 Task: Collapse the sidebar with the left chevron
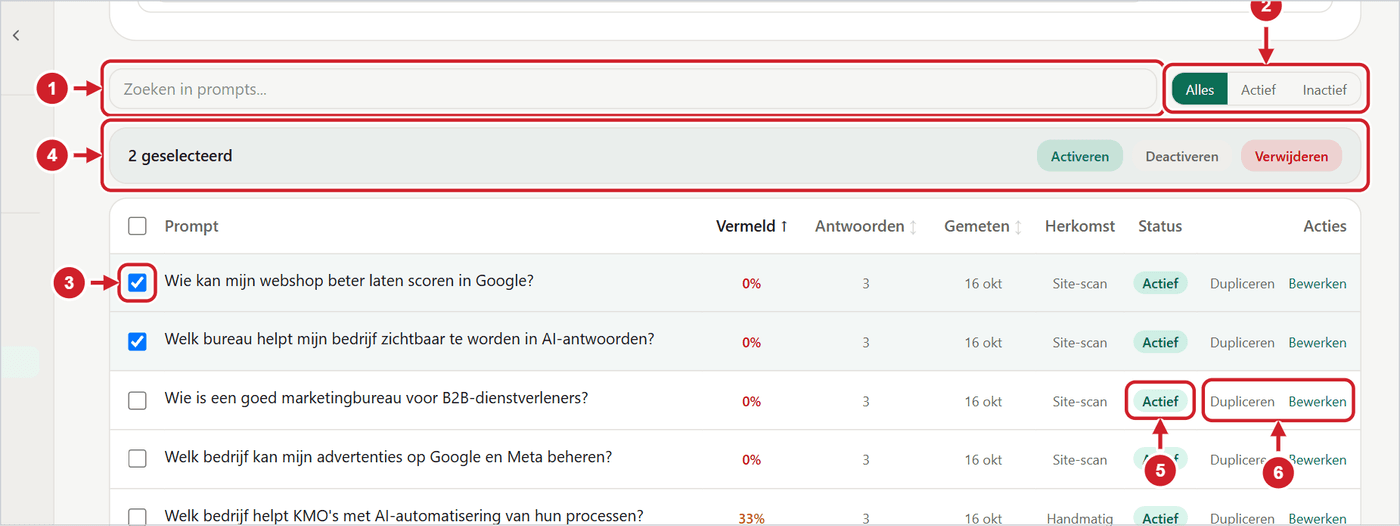pos(16,35)
